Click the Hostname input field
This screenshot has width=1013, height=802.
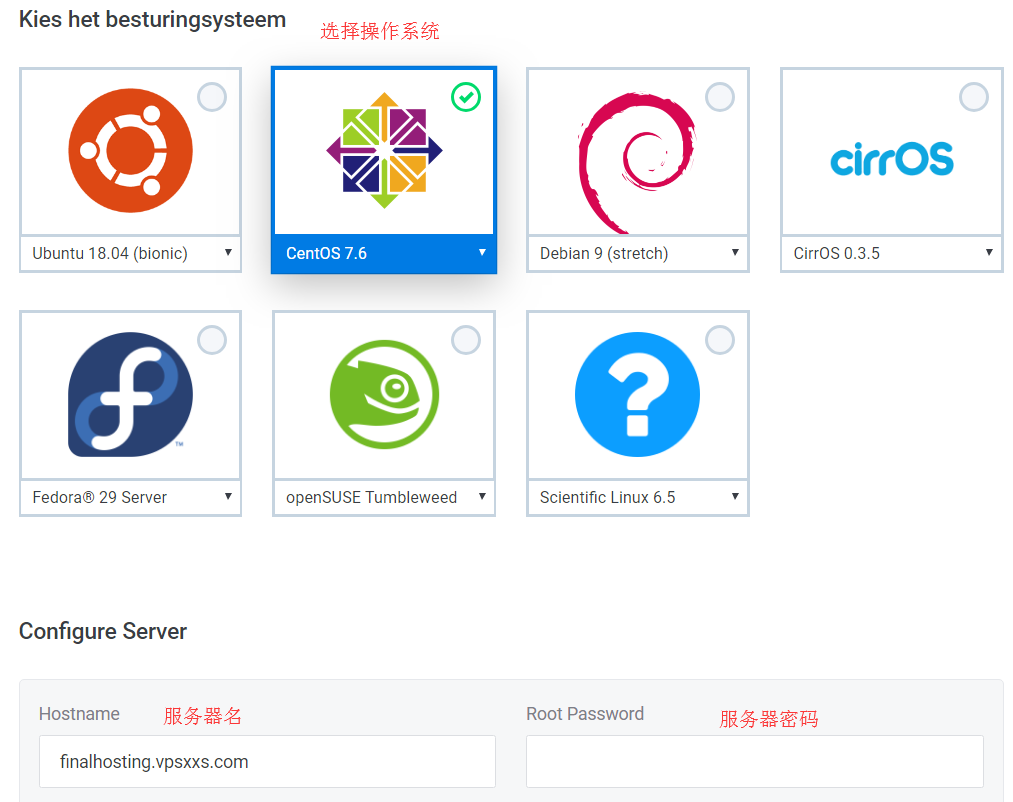267,761
